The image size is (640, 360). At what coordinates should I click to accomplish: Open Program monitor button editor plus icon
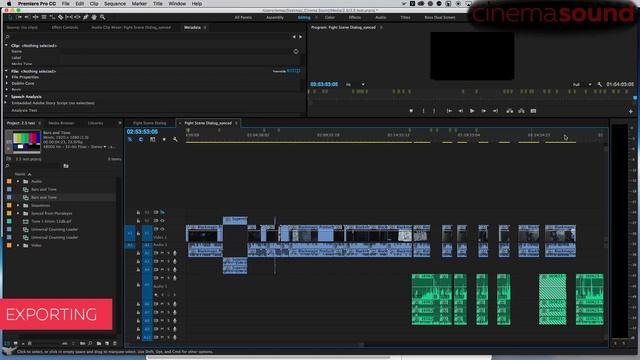click(631, 111)
